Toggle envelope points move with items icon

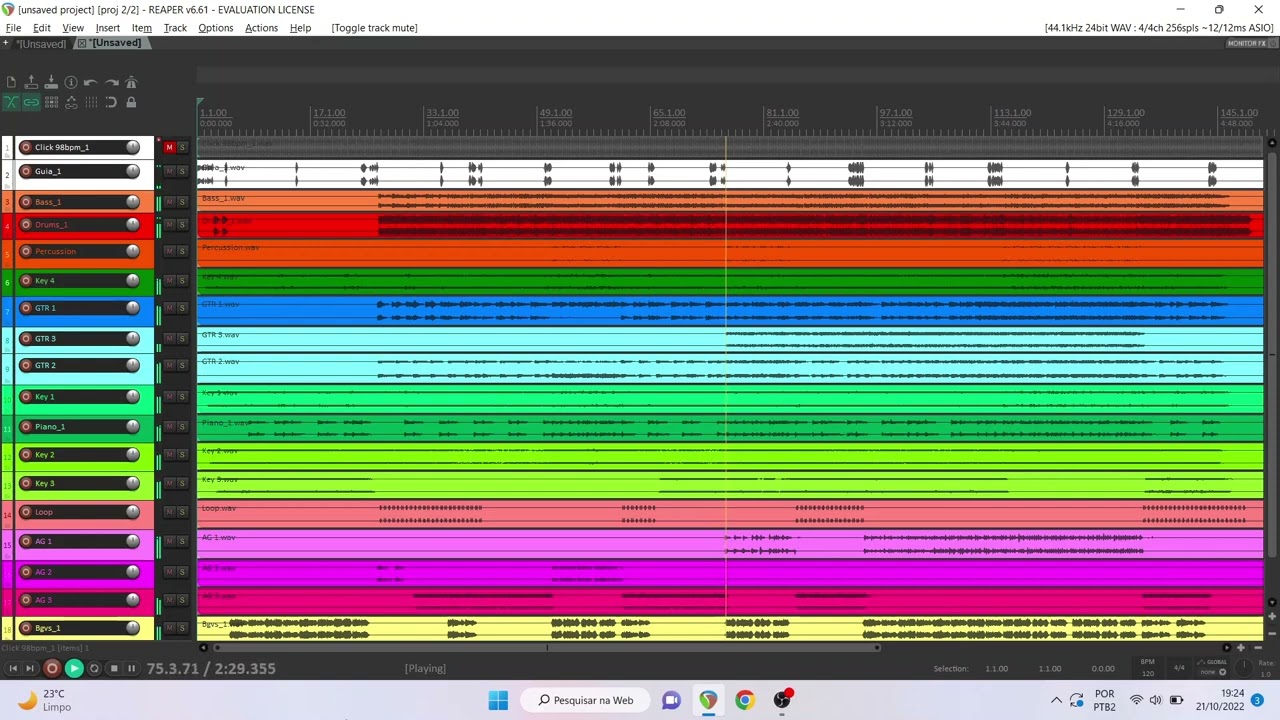(71, 102)
